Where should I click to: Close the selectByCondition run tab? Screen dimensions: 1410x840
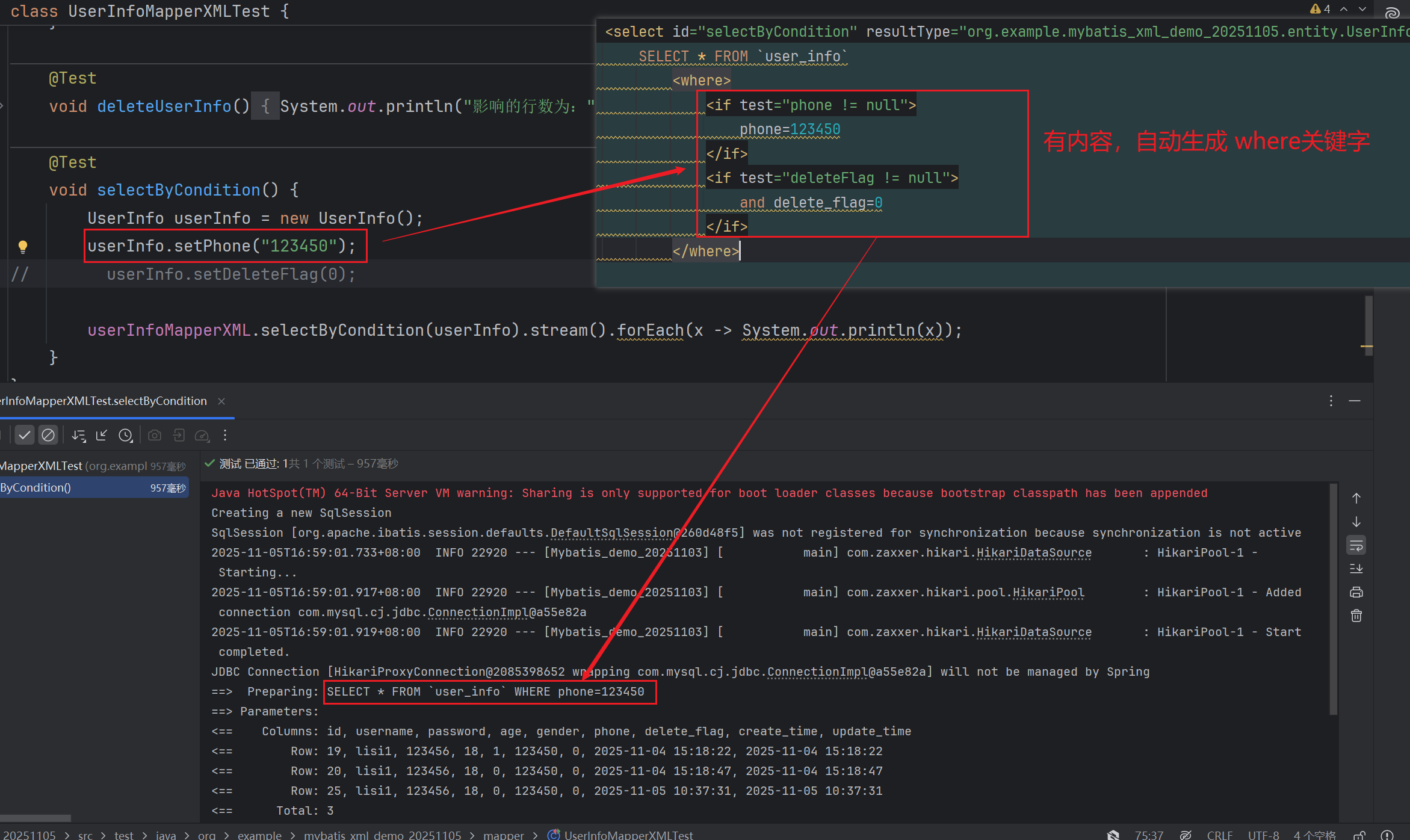pyautogui.click(x=221, y=401)
